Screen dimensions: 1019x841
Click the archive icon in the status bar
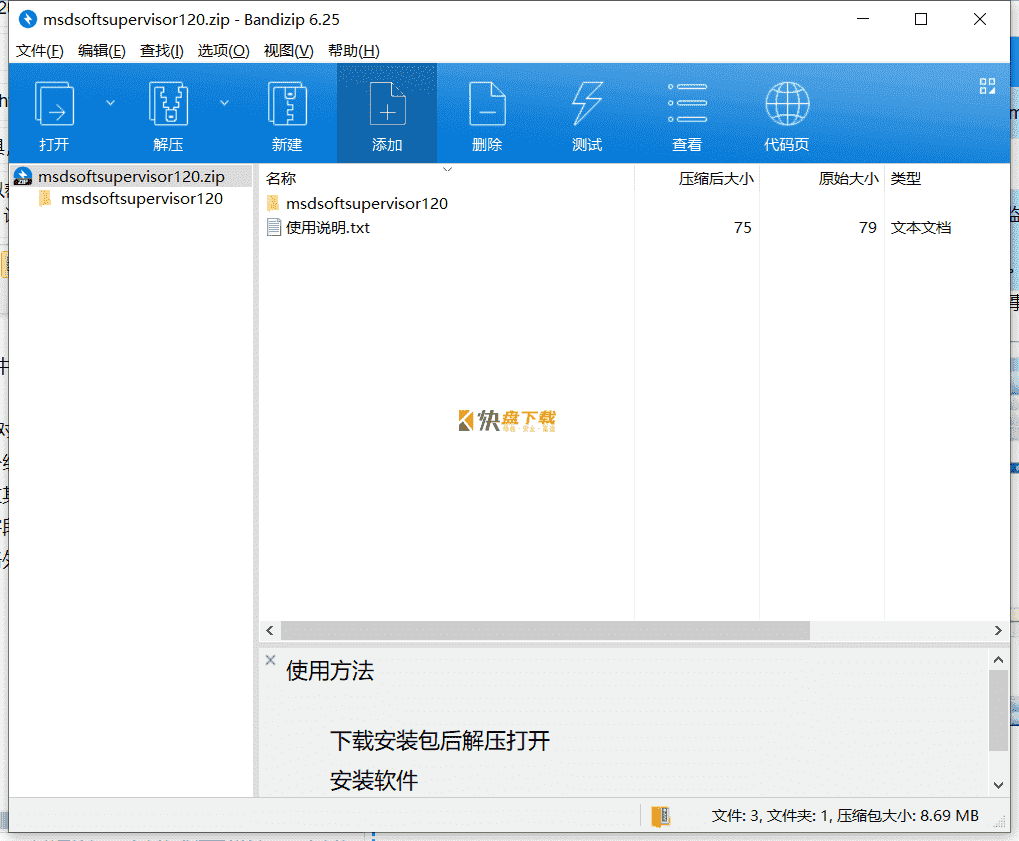pyautogui.click(x=661, y=816)
